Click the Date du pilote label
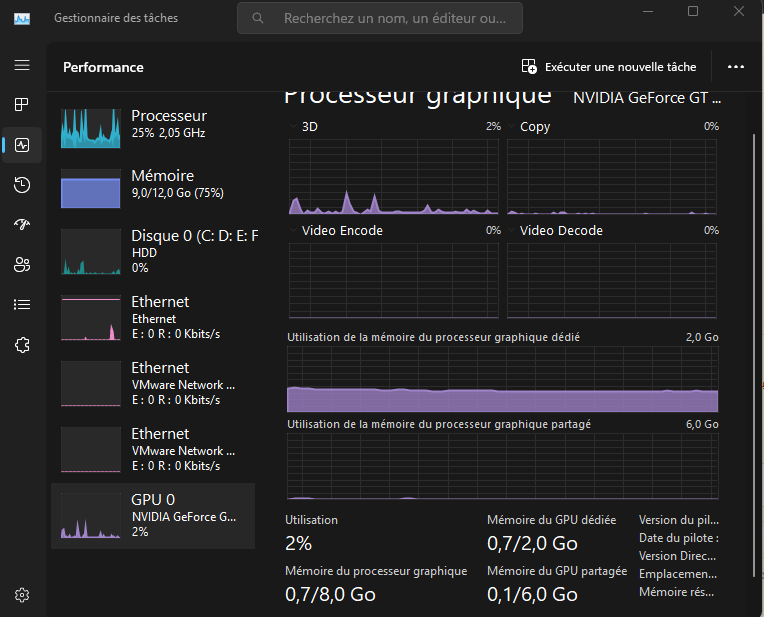This screenshot has height=617, width=764. point(679,538)
